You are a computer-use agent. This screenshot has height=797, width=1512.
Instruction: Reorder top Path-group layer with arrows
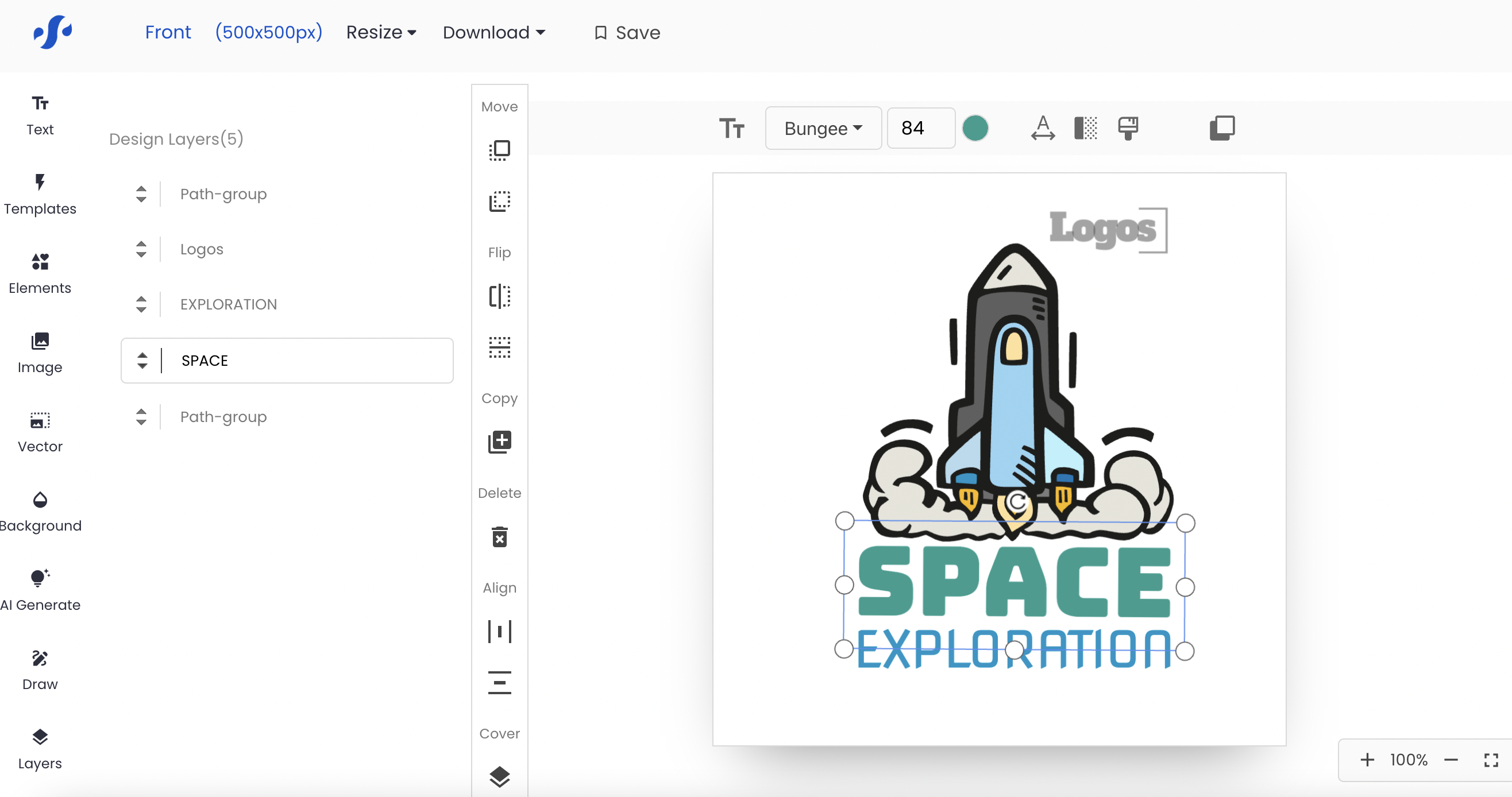141,194
